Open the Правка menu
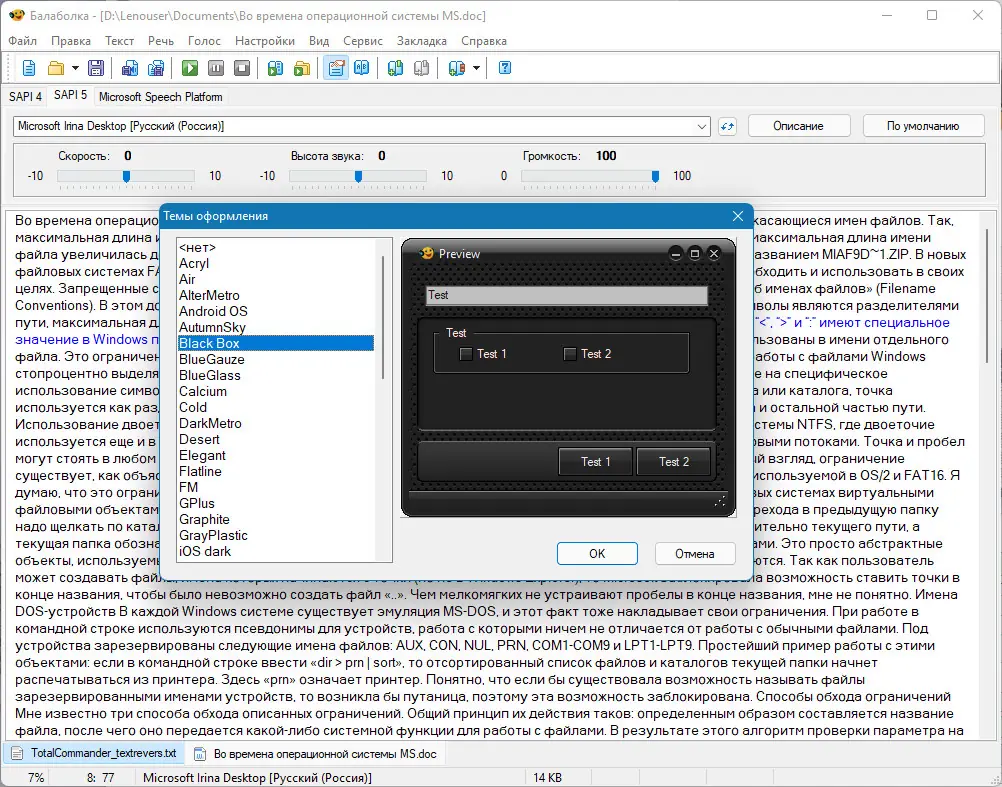1002x787 pixels. (x=71, y=41)
